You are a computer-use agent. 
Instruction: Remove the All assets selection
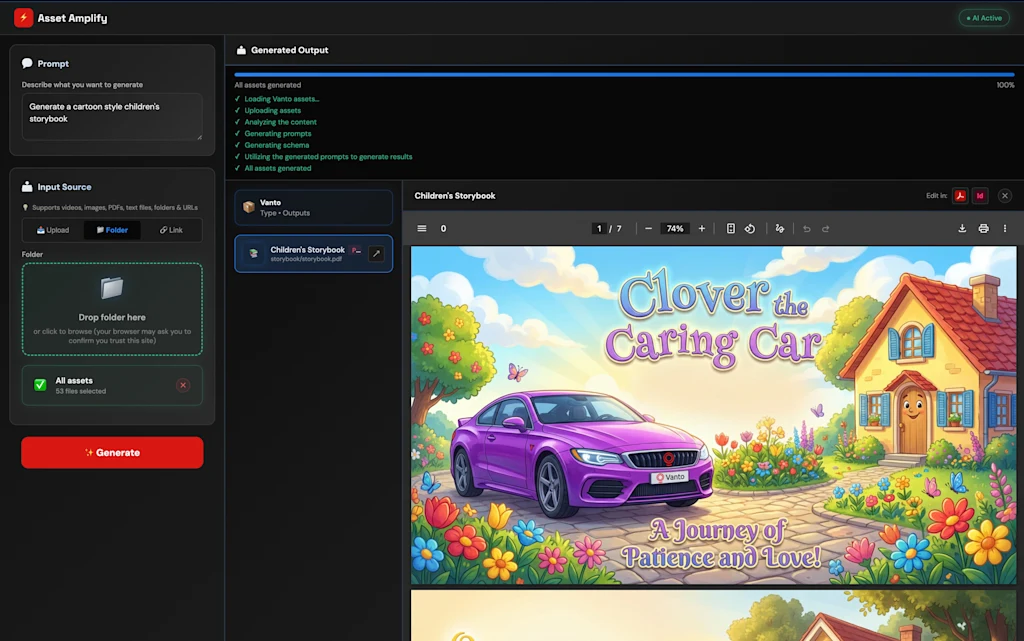pos(182,385)
